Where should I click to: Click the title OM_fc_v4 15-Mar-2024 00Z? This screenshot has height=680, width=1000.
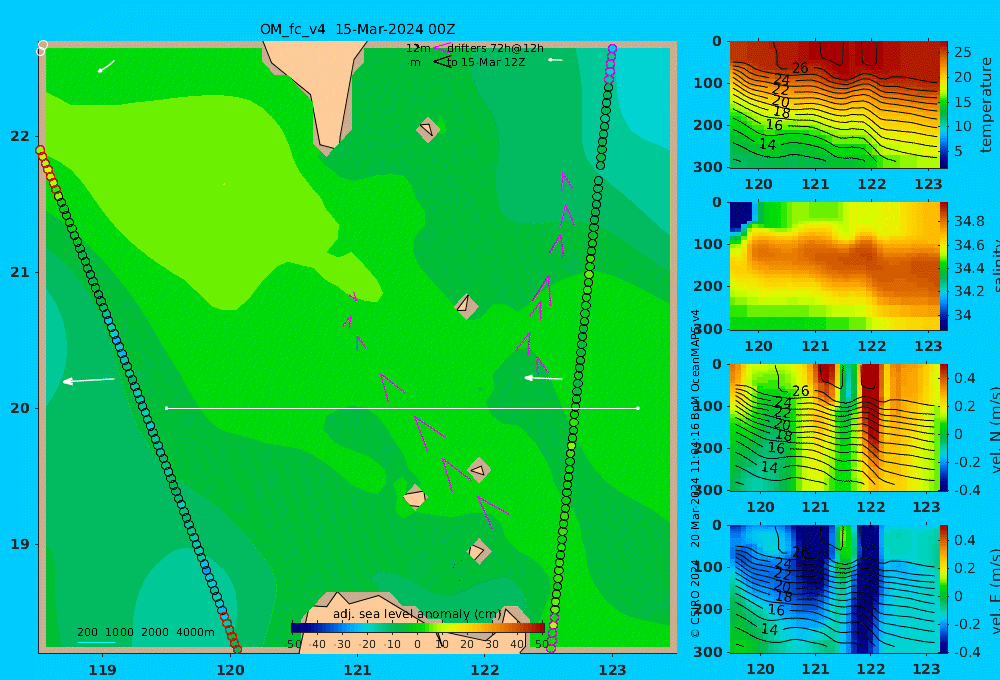[x=357, y=29]
